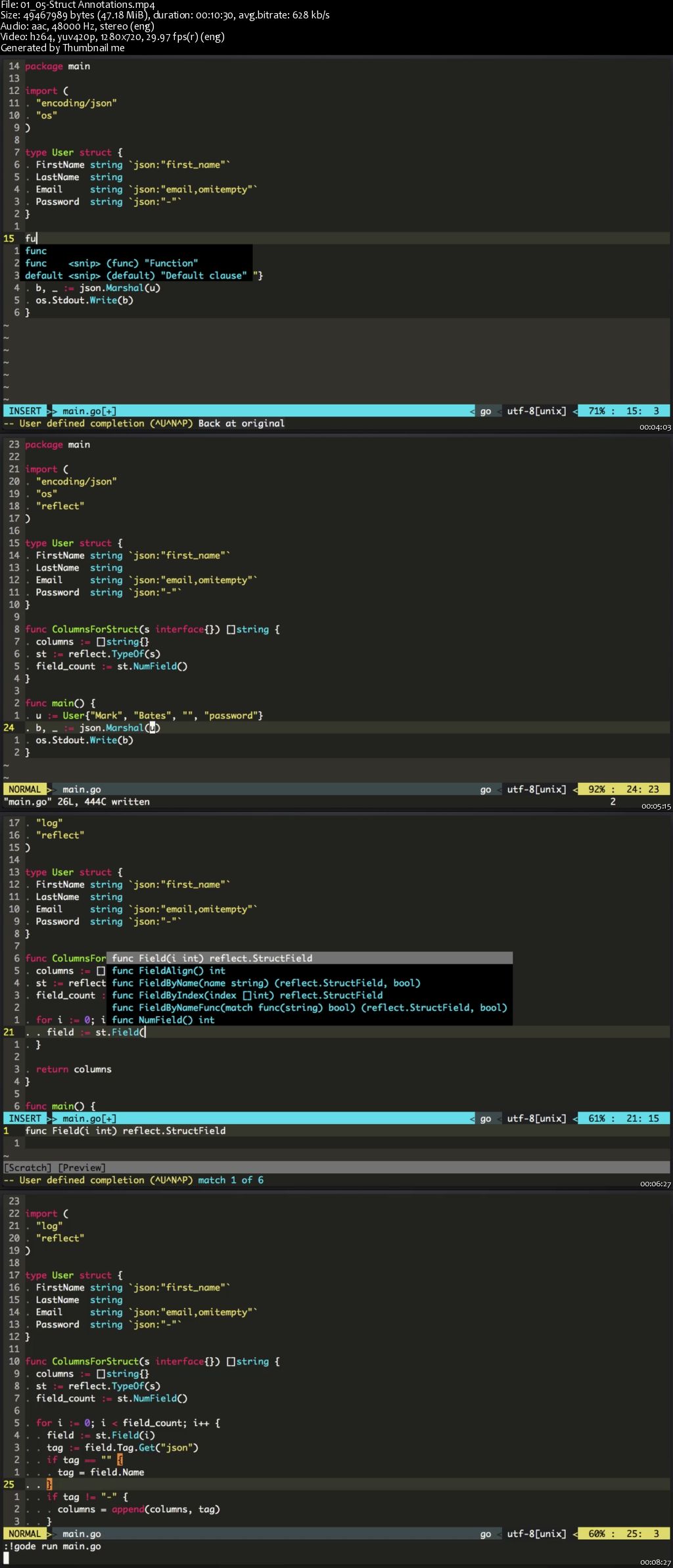Viewport: 673px width, 1568px height.
Task: Click 'match 1 of 6' completion status message
Action: (231, 1180)
